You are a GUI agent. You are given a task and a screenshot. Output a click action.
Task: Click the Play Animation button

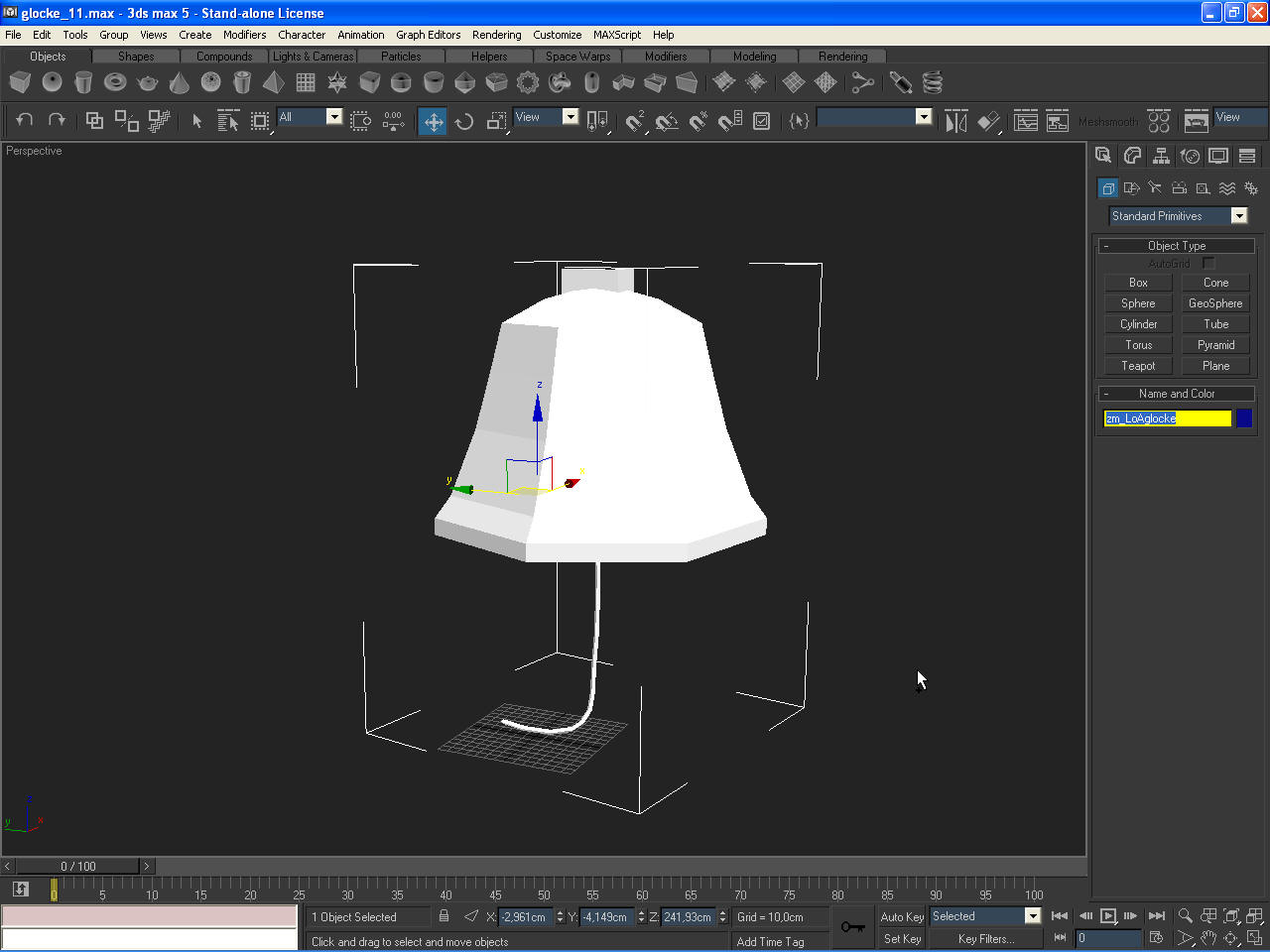click(x=1108, y=916)
